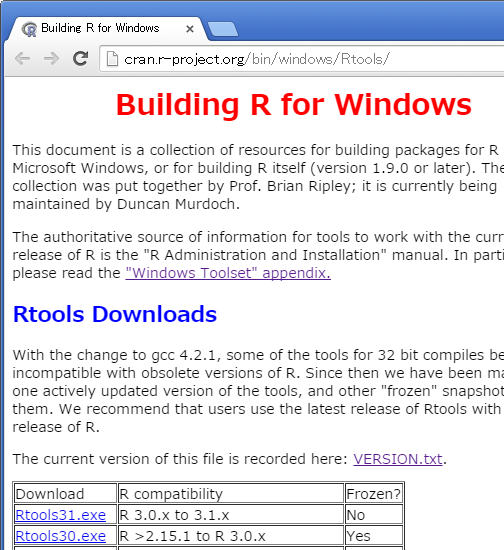This screenshot has height=550, width=504.
Task: Close the Building R for Windows tab
Action: 190,29
